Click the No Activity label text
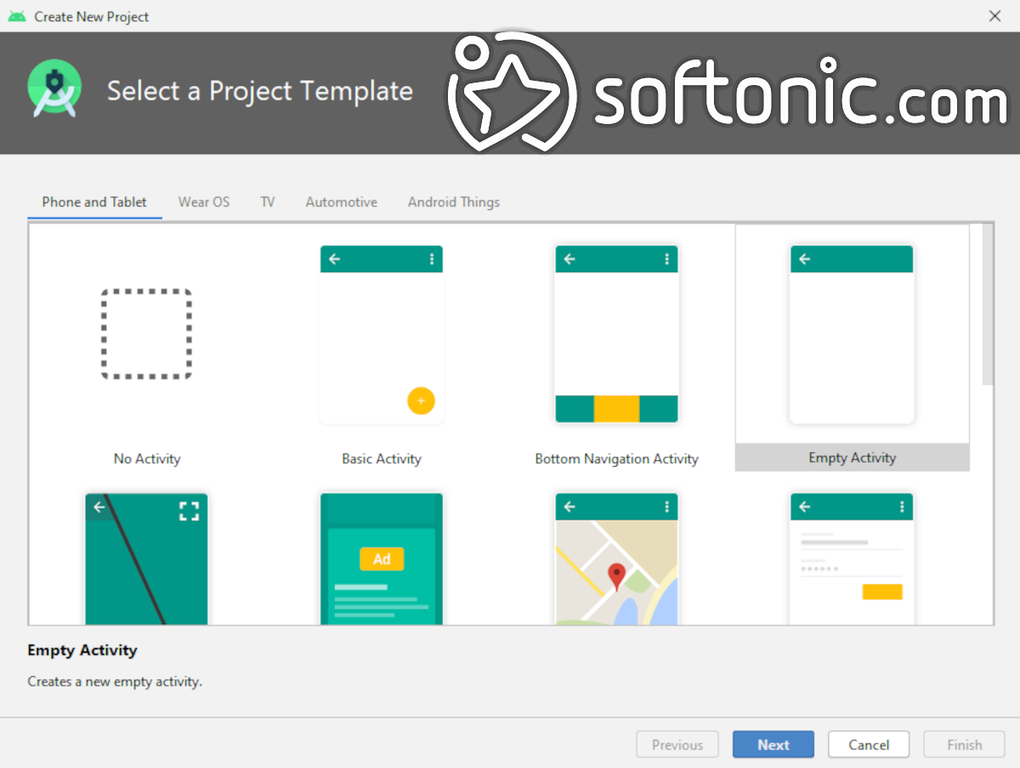Image resolution: width=1020 pixels, height=768 pixels. click(147, 459)
